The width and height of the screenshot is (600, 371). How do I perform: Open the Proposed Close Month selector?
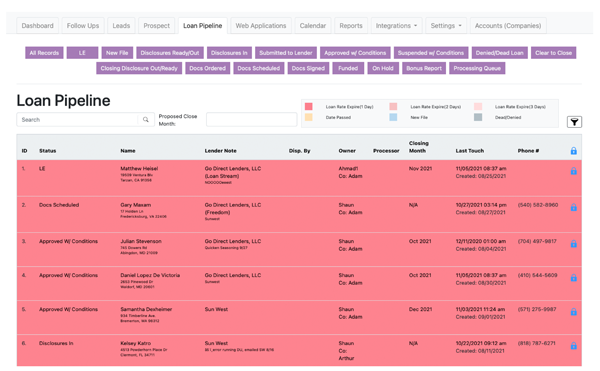click(251, 119)
